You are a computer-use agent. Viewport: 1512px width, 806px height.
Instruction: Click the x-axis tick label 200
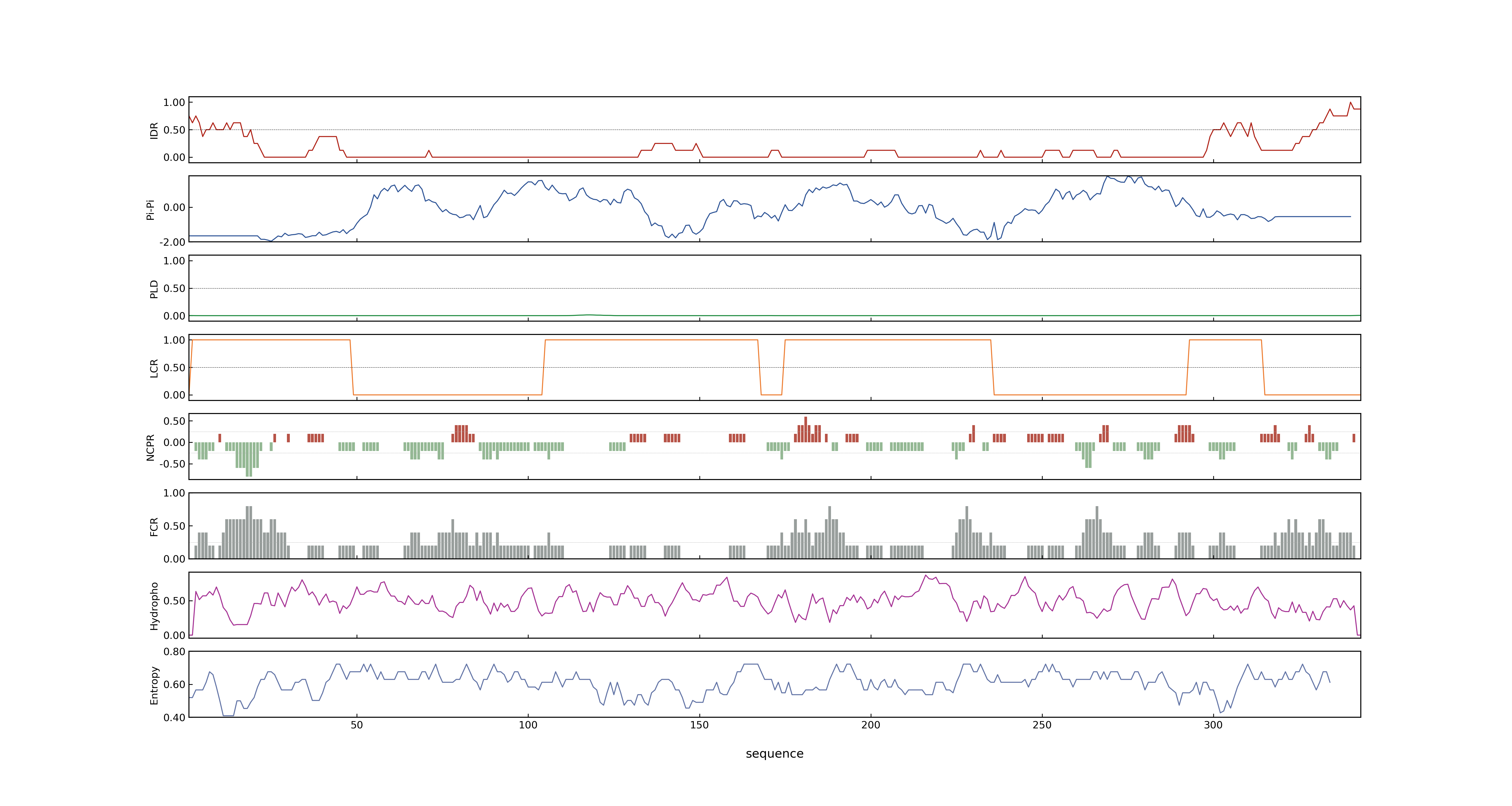tap(871, 725)
